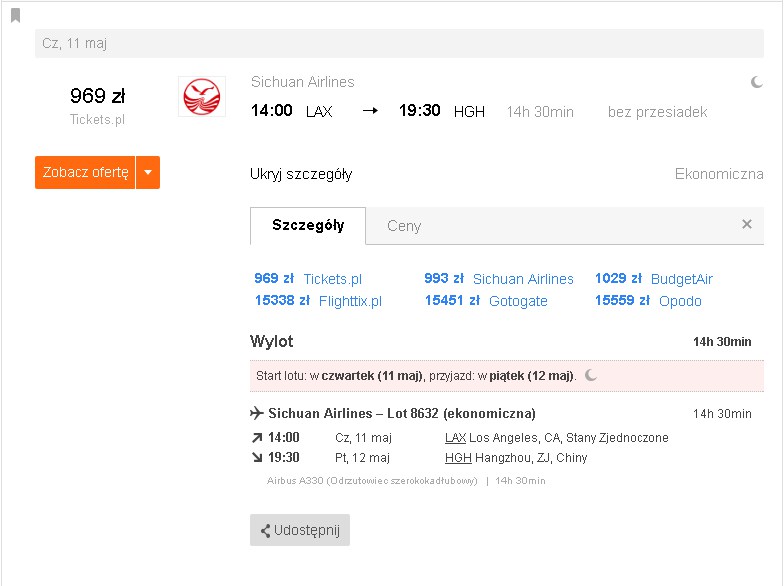Click the moon icon in the pink arrival notice
Viewport: 784px width, 586px height.
pos(590,375)
